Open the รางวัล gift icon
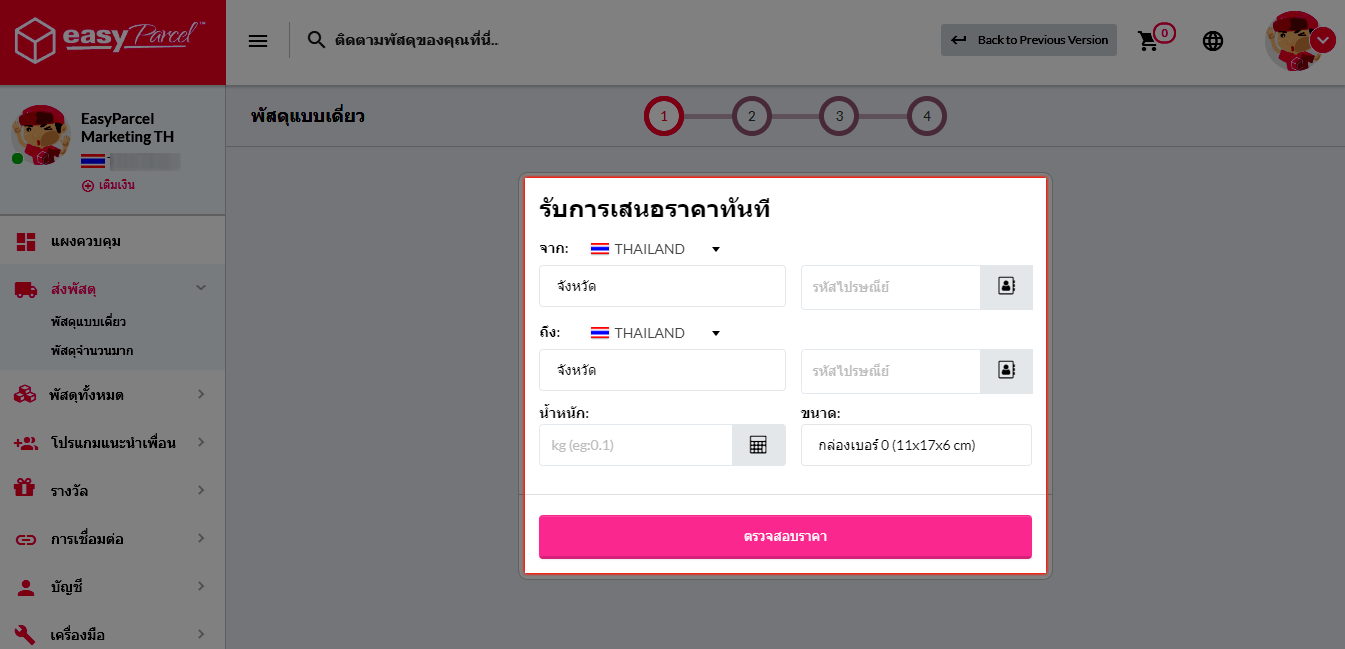1345x649 pixels. click(x=25, y=489)
